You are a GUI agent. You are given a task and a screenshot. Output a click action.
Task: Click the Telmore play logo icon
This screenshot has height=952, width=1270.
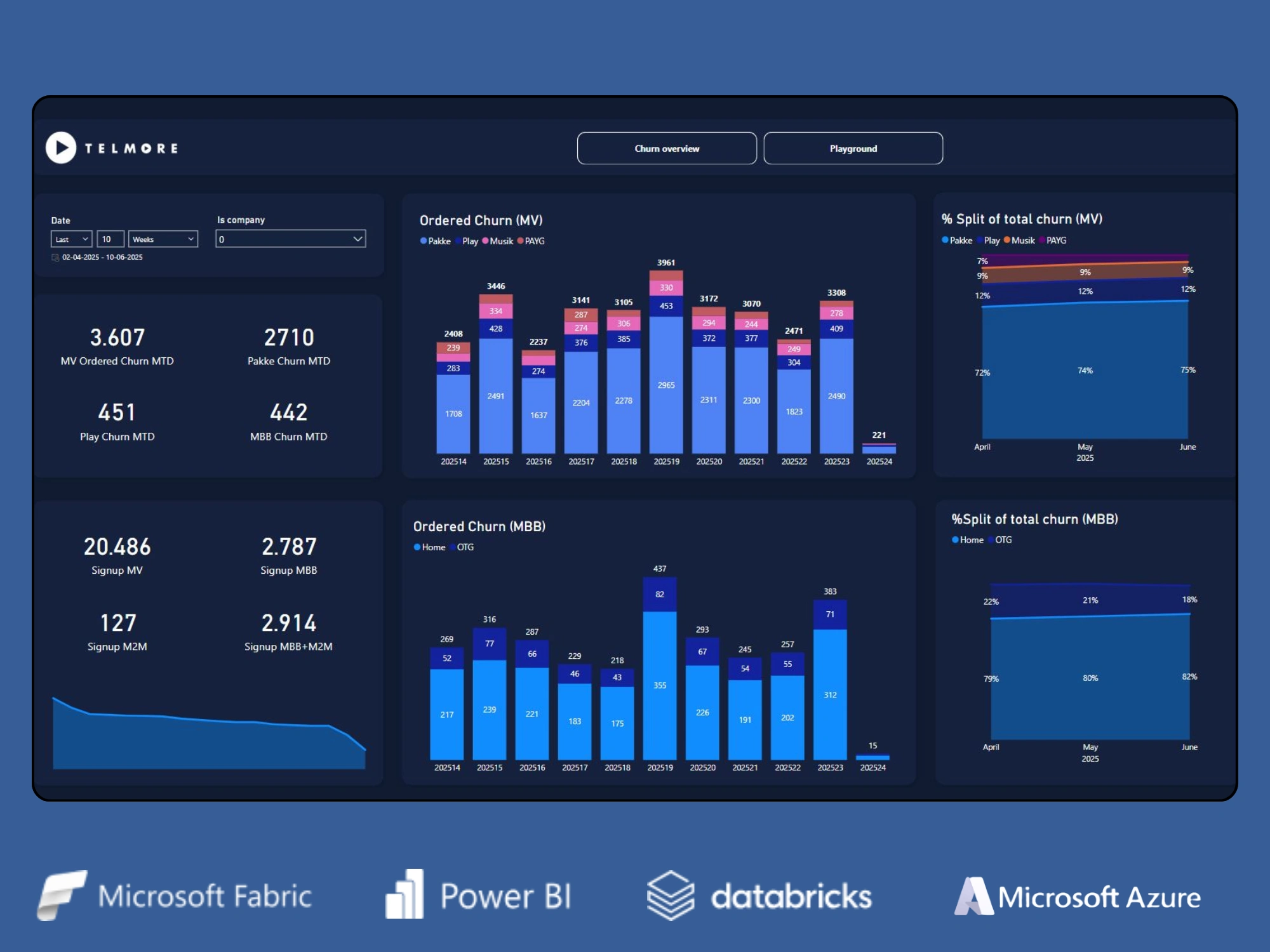(61, 148)
